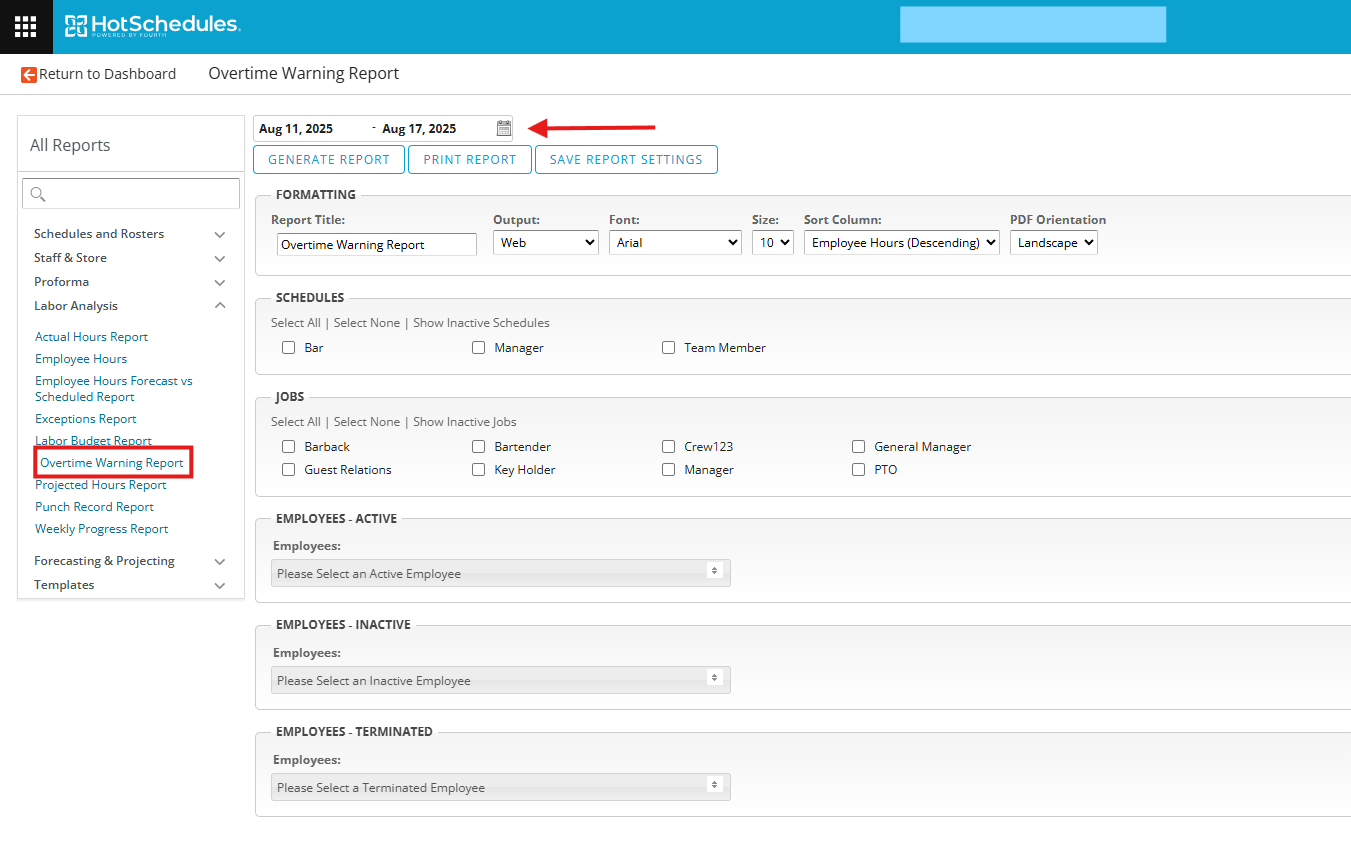The width and height of the screenshot is (1351, 867).
Task: Enable the Bartender job checkbox
Action: [478, 447]
